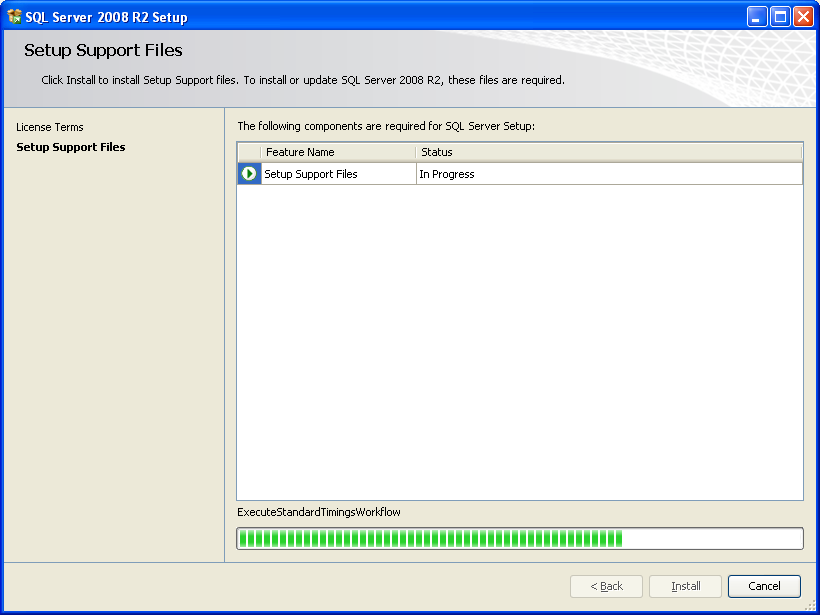Click the In Progress status cell
This screenshot has width=820, height=615.
[x=609, y=174]
